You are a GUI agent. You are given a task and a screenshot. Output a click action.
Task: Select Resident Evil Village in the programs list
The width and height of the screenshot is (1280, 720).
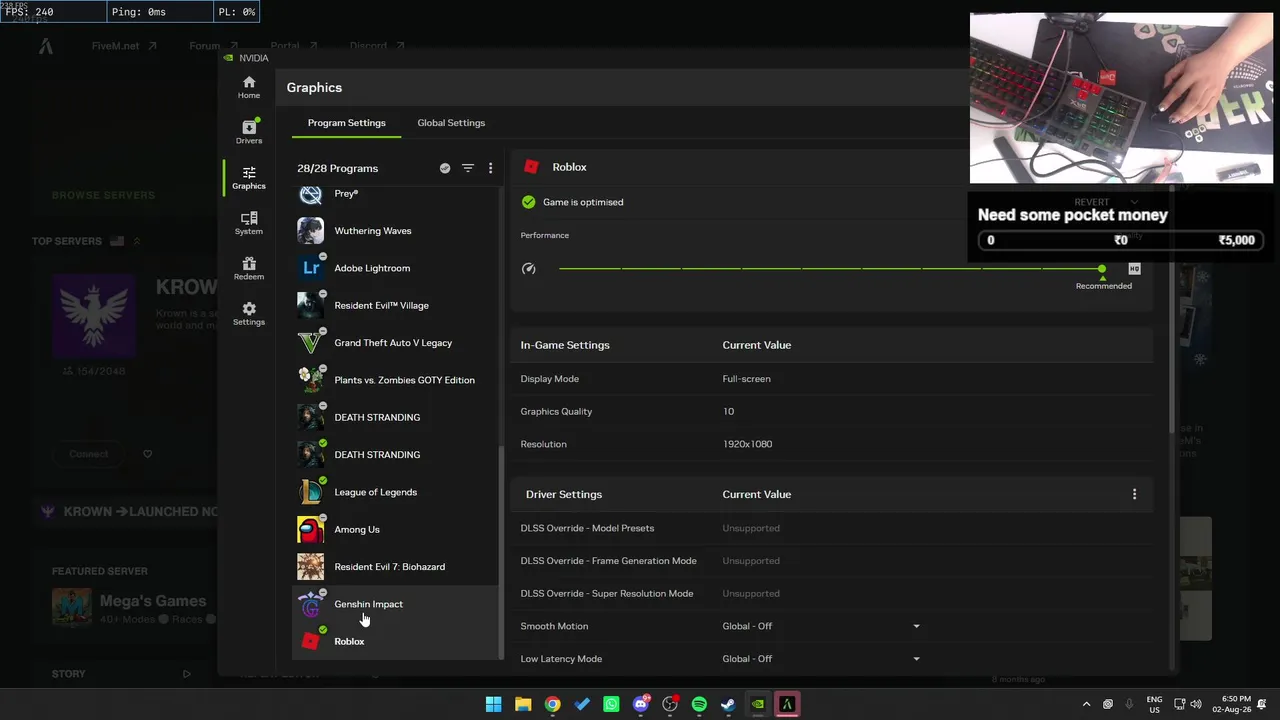click(x=395, y=305)
